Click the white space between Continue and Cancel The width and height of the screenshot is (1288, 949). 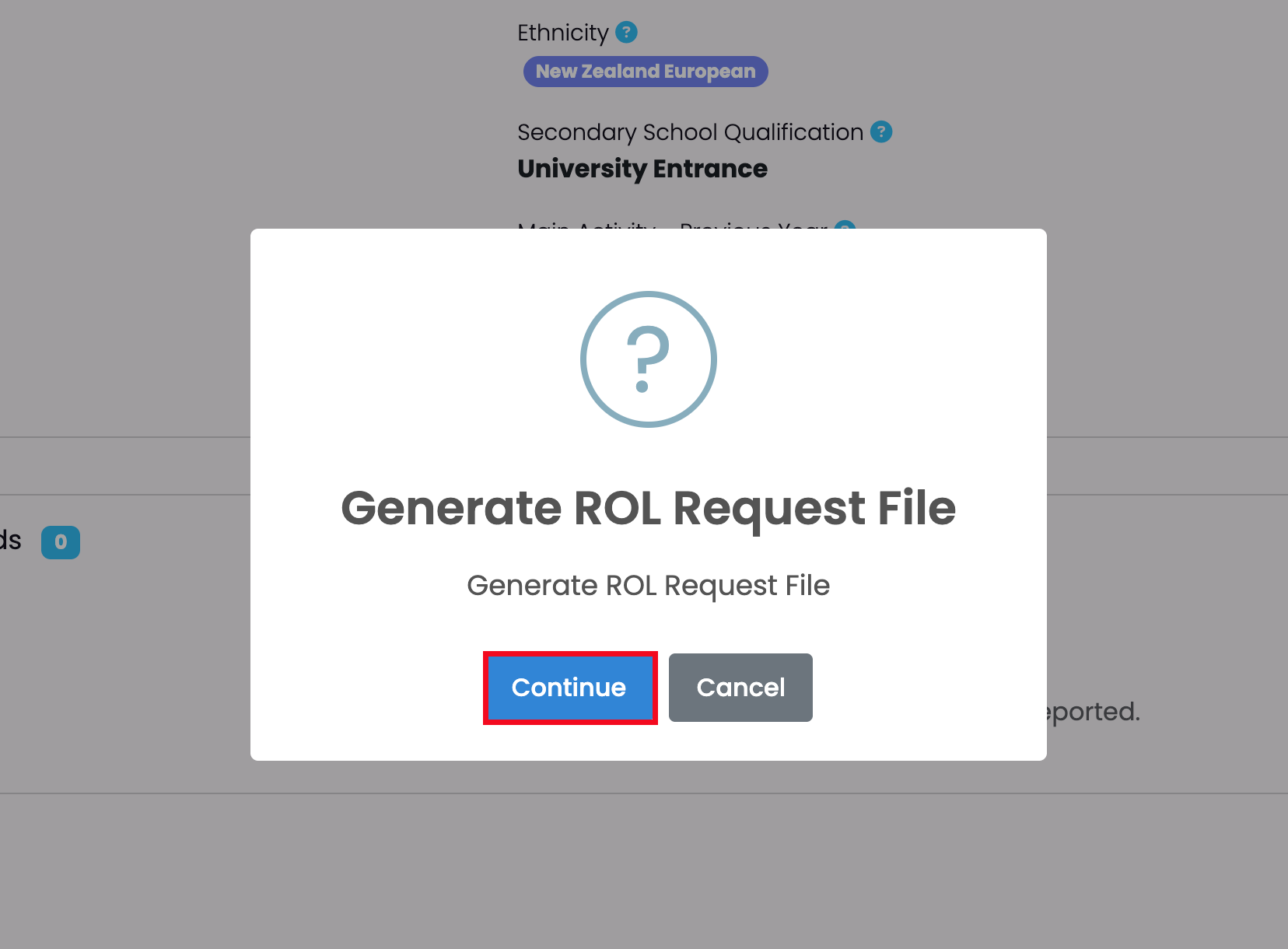[x=663, y=688]
